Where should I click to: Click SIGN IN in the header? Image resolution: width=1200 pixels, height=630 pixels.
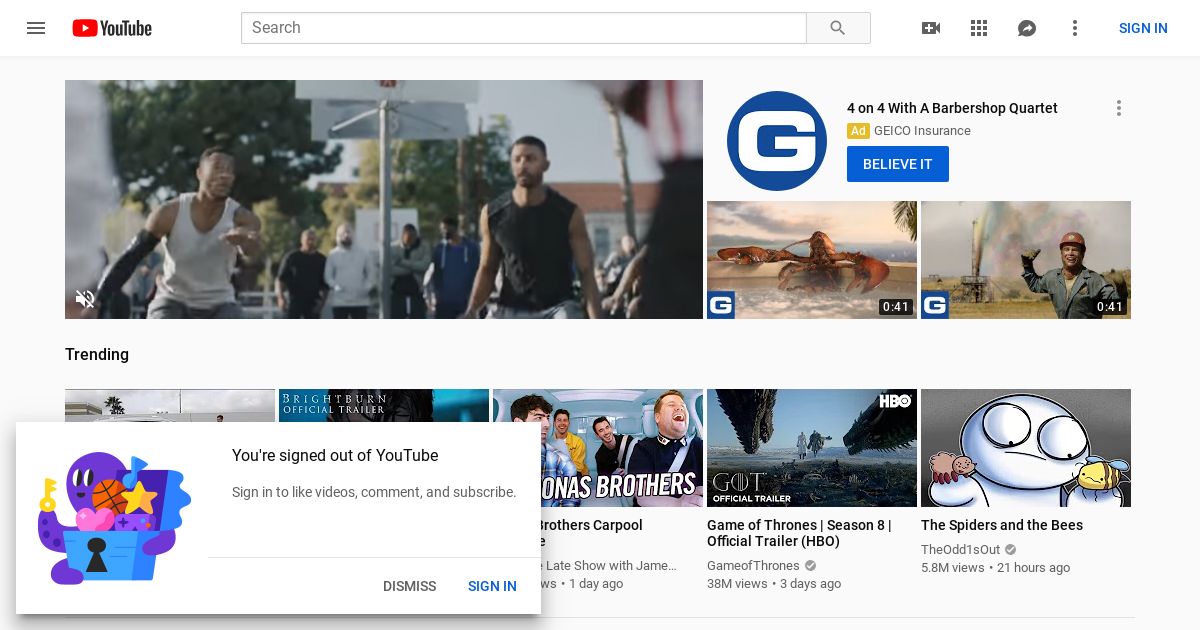pos(1143,28)
